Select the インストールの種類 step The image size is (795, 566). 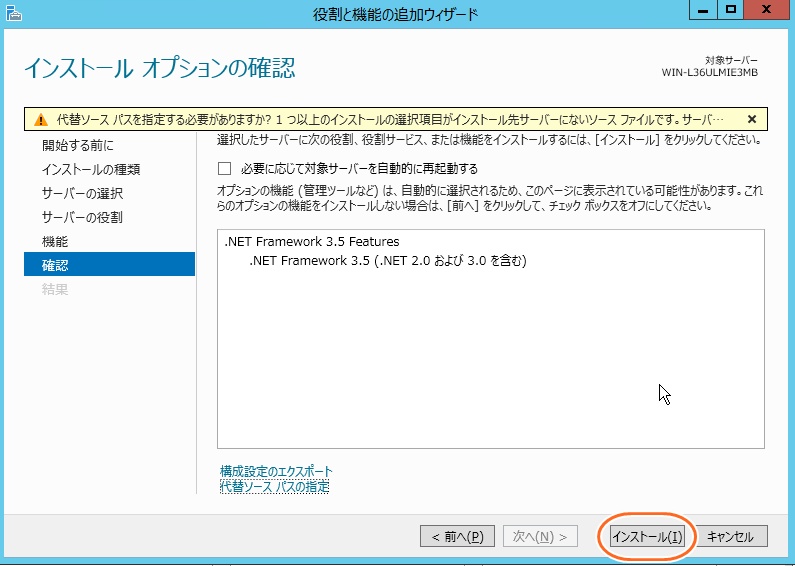[91, 169]
